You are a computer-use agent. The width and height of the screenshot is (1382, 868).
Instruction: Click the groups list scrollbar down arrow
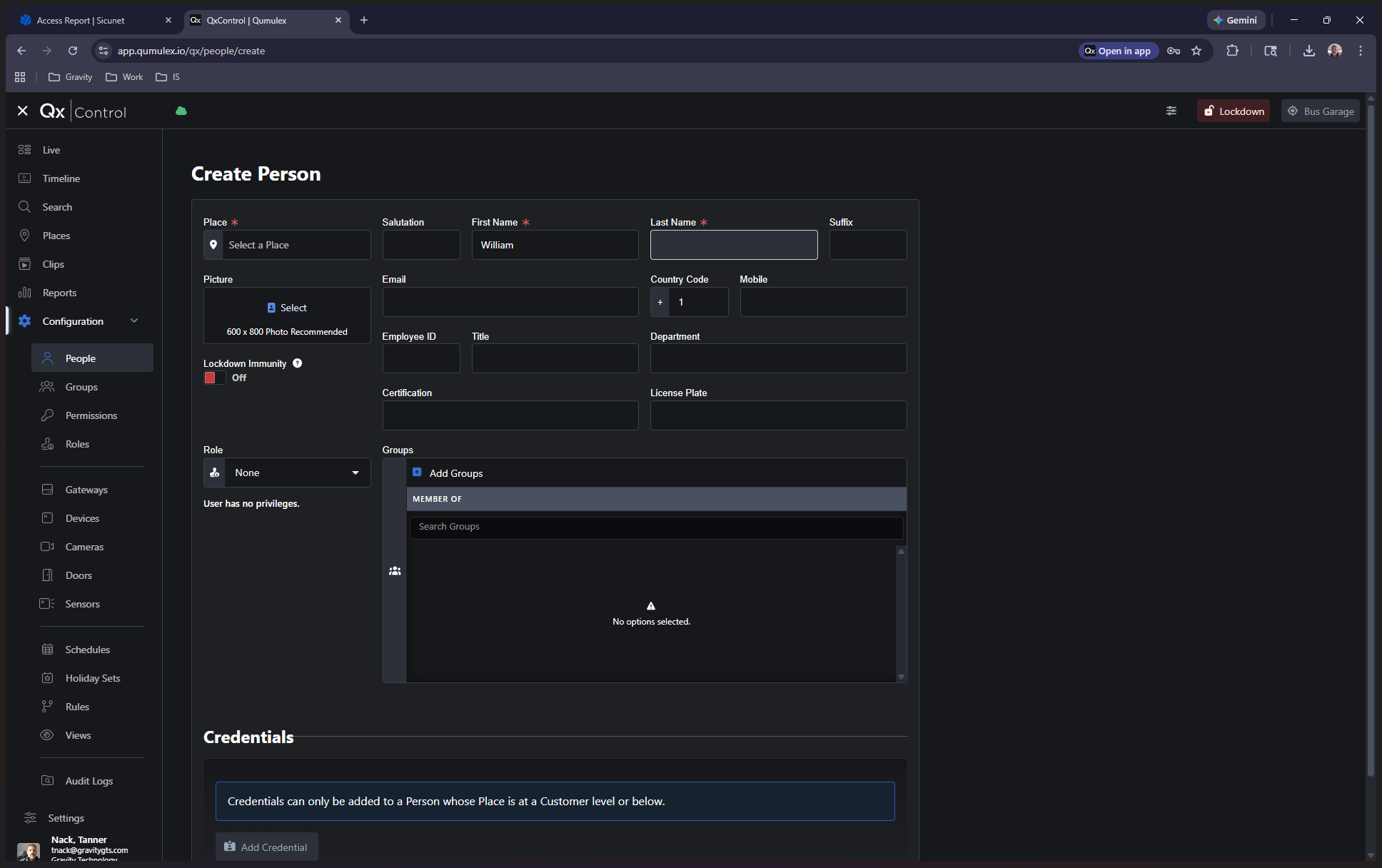[901, 677]
